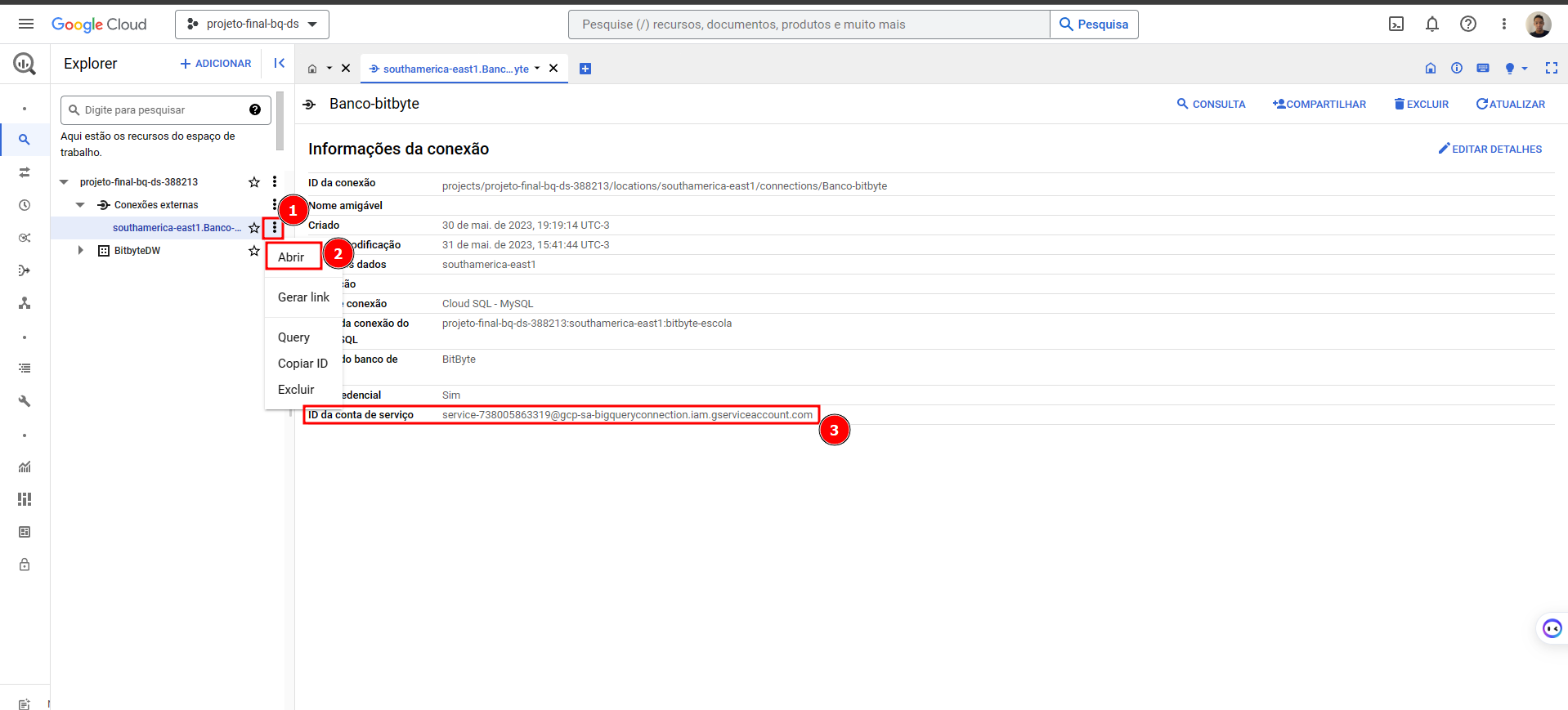This screenshot has width=1568, height=710.
Task: Open the projeto-final-bq-ds project selector dropdown
Action: pyautogui.click(x=252, y=25)
